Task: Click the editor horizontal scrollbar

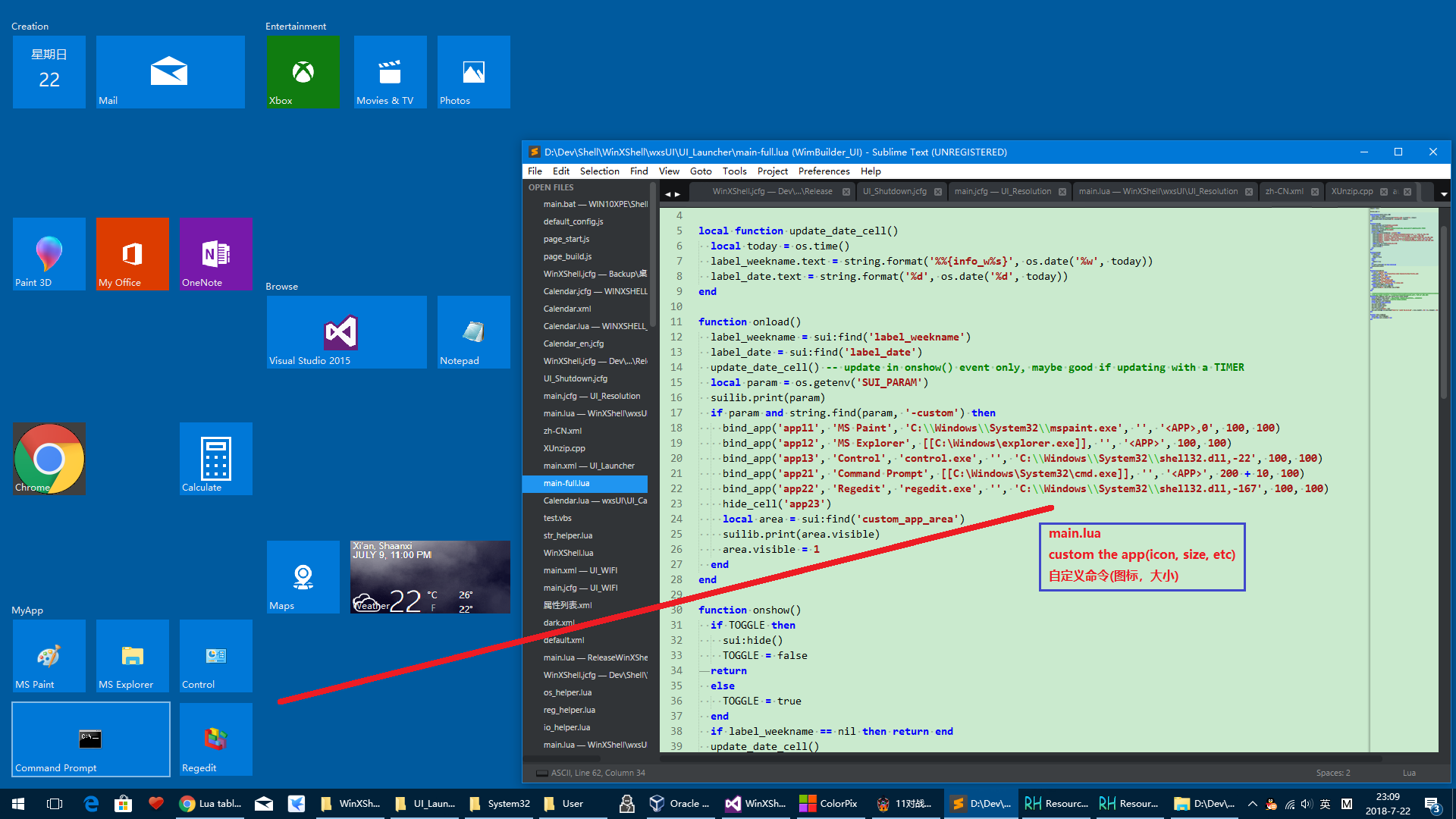Action: coord(1020,758)
